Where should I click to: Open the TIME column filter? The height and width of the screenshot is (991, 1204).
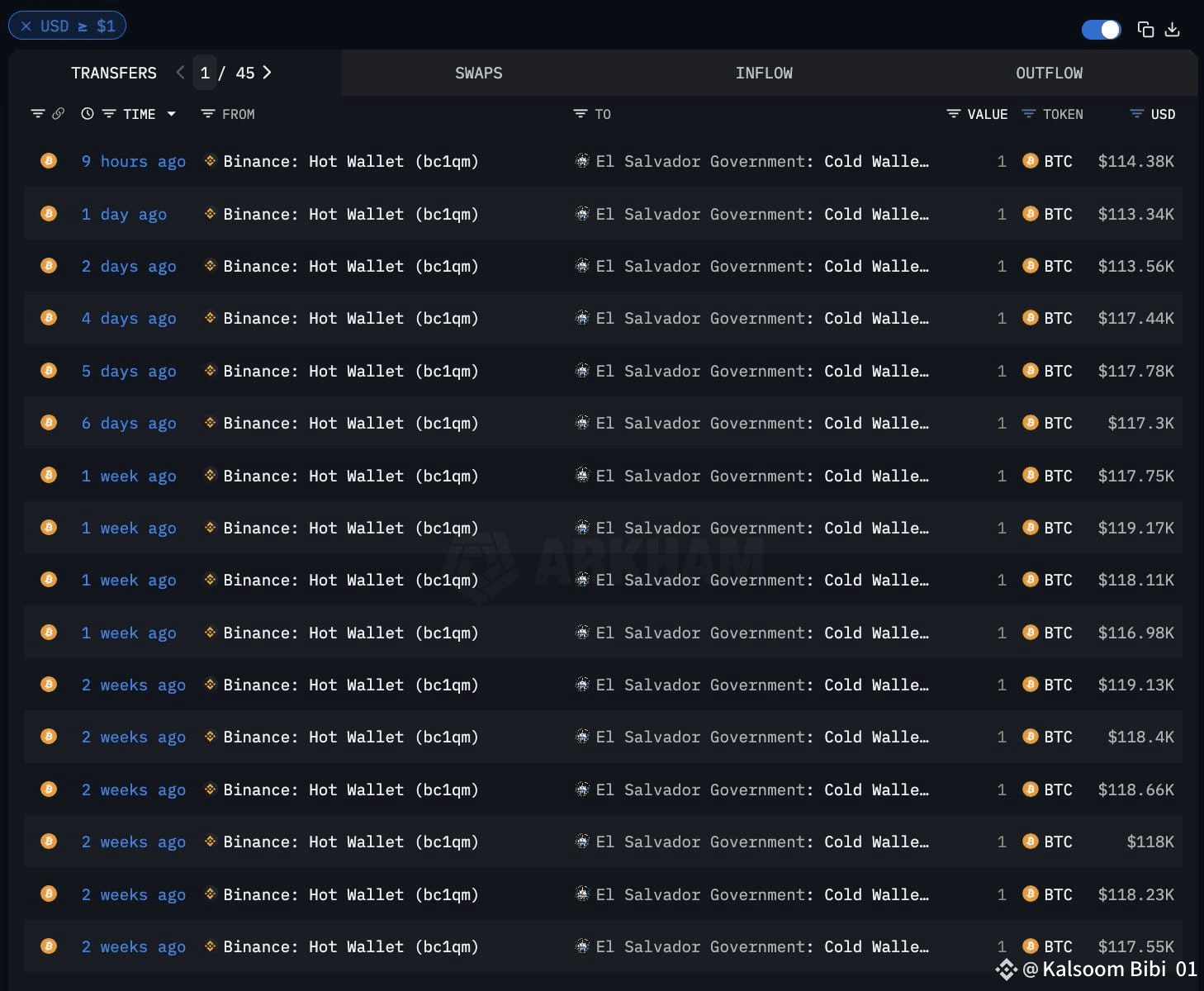click(108, 114)
